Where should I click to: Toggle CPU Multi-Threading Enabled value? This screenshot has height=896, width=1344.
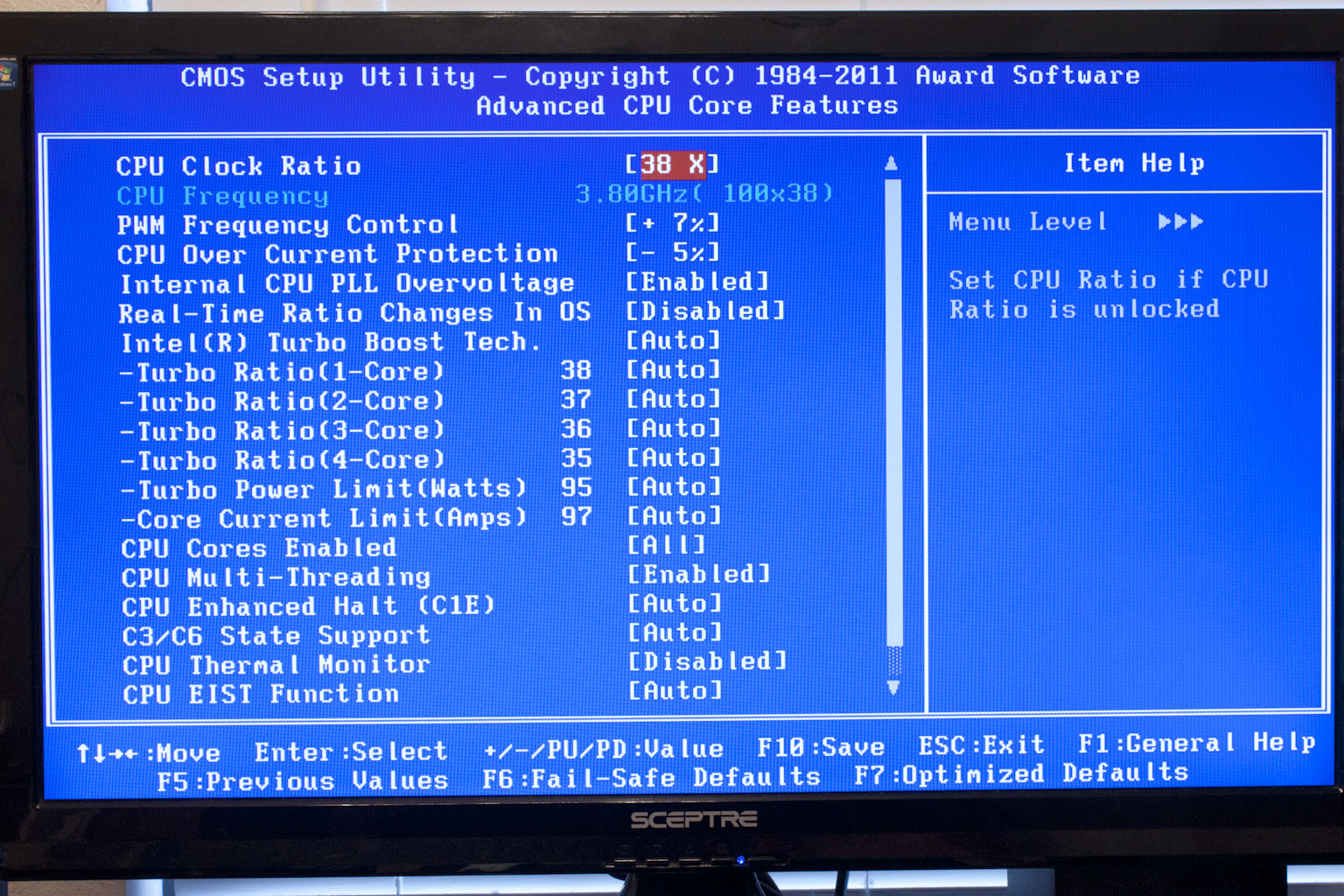[698, 574]
